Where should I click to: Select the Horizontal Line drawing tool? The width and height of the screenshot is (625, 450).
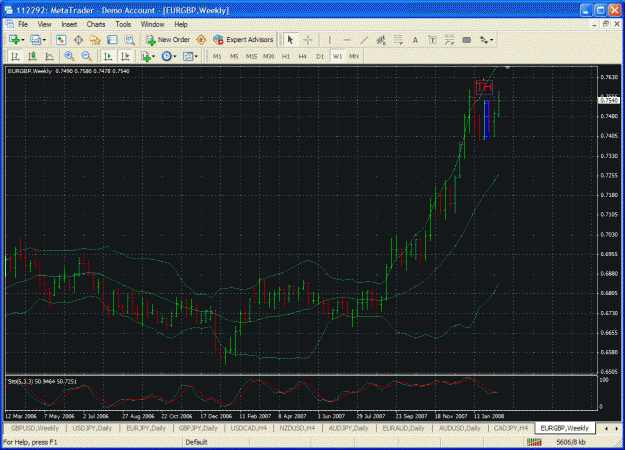(x=347, y=40)
